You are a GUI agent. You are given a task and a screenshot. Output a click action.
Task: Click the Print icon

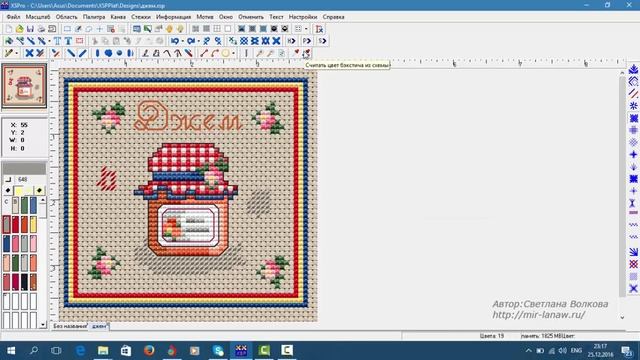(41, 29)
